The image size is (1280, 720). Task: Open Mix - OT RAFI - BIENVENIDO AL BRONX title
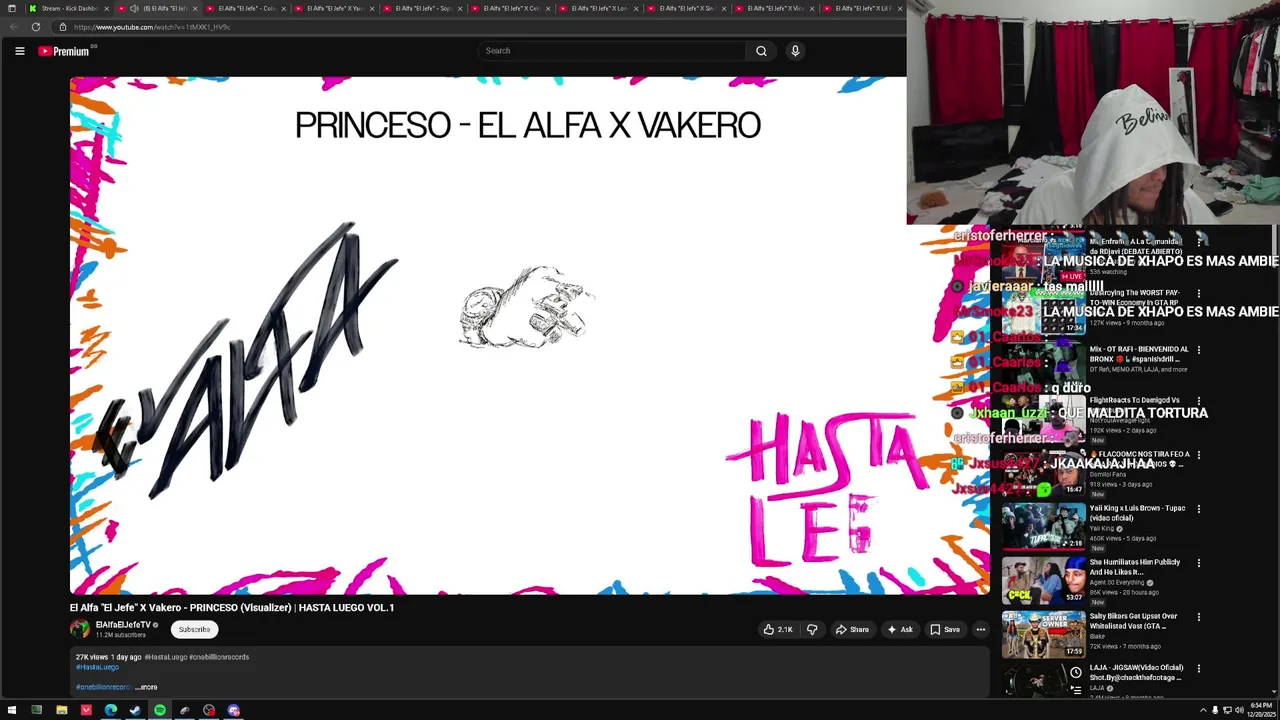pos(1139,354)
